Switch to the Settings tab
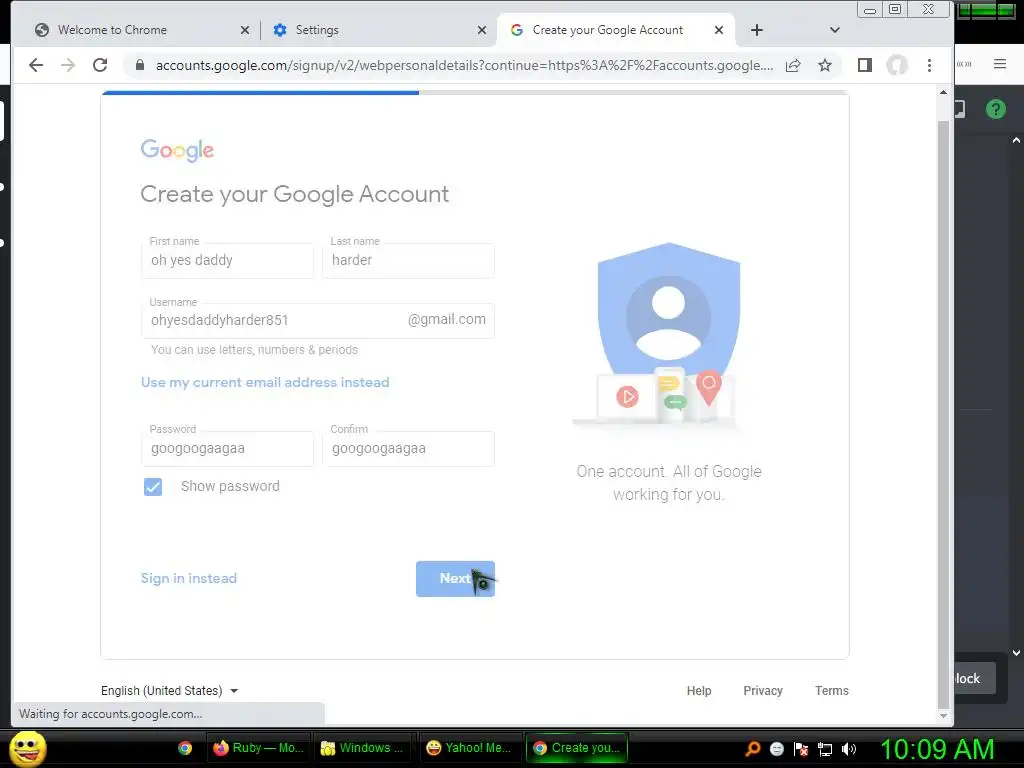 pos(379,30)
